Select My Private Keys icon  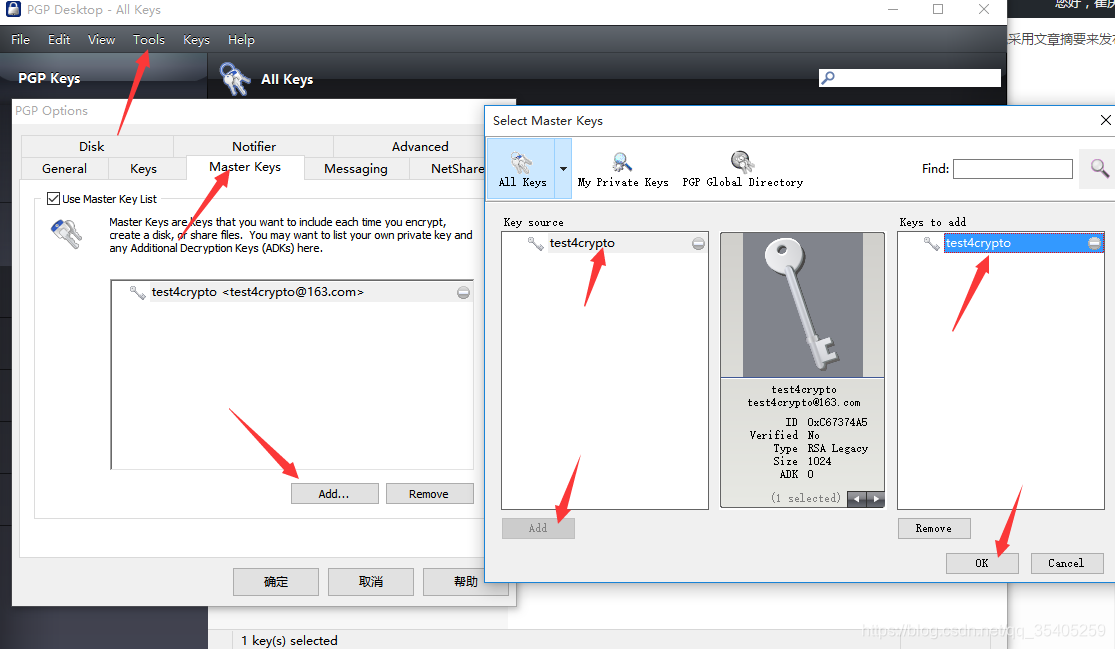pyautogui.click(x=623, y=169)
